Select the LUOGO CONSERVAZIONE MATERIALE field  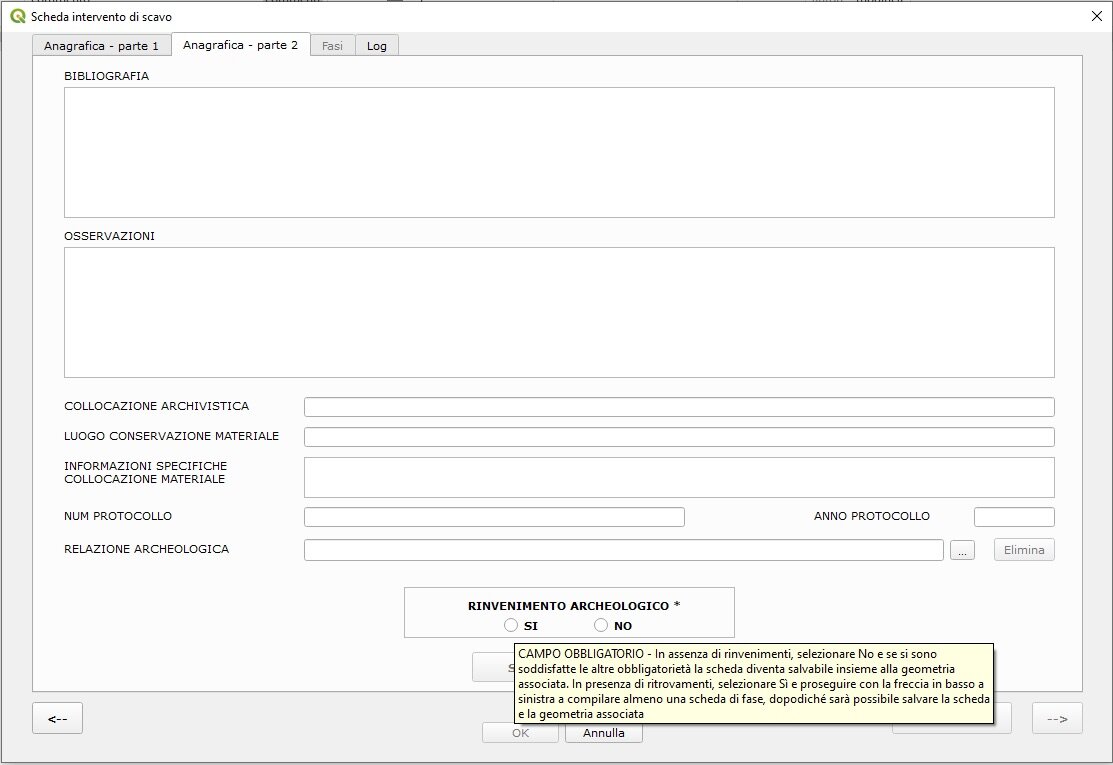click(679, 437)
